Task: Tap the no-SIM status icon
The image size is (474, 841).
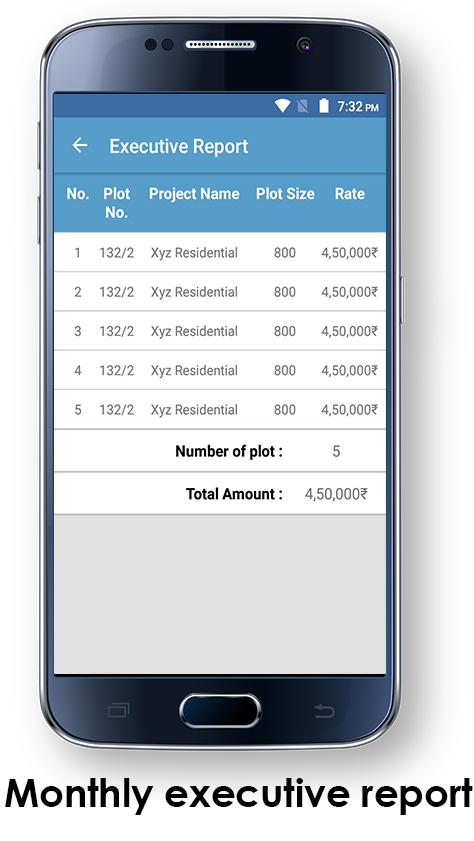Action: pyautogui.click(x=303, y=106)
